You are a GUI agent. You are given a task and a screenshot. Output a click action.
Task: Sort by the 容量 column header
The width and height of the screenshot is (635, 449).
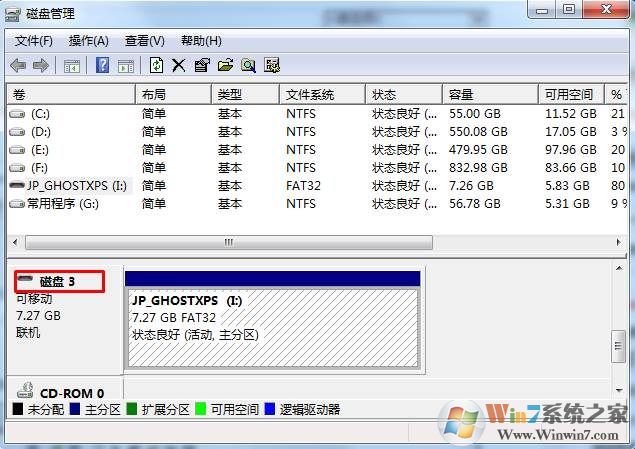[x=490, y=95]
